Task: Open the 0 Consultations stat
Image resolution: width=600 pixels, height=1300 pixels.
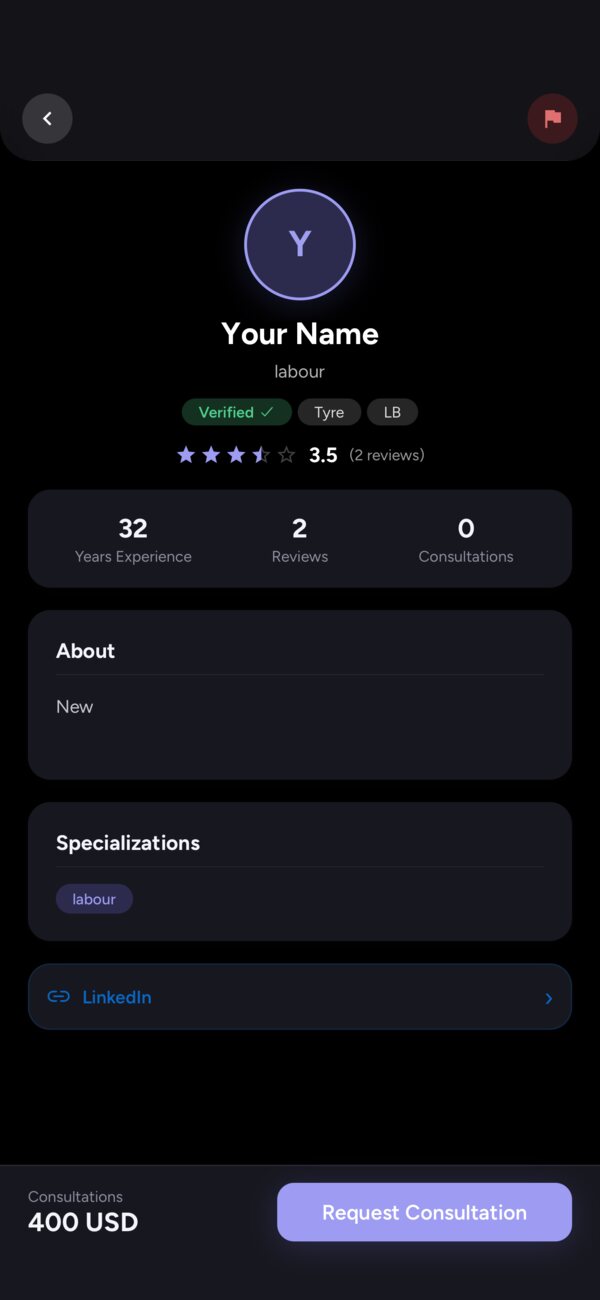Action: (x=466, y=540)
